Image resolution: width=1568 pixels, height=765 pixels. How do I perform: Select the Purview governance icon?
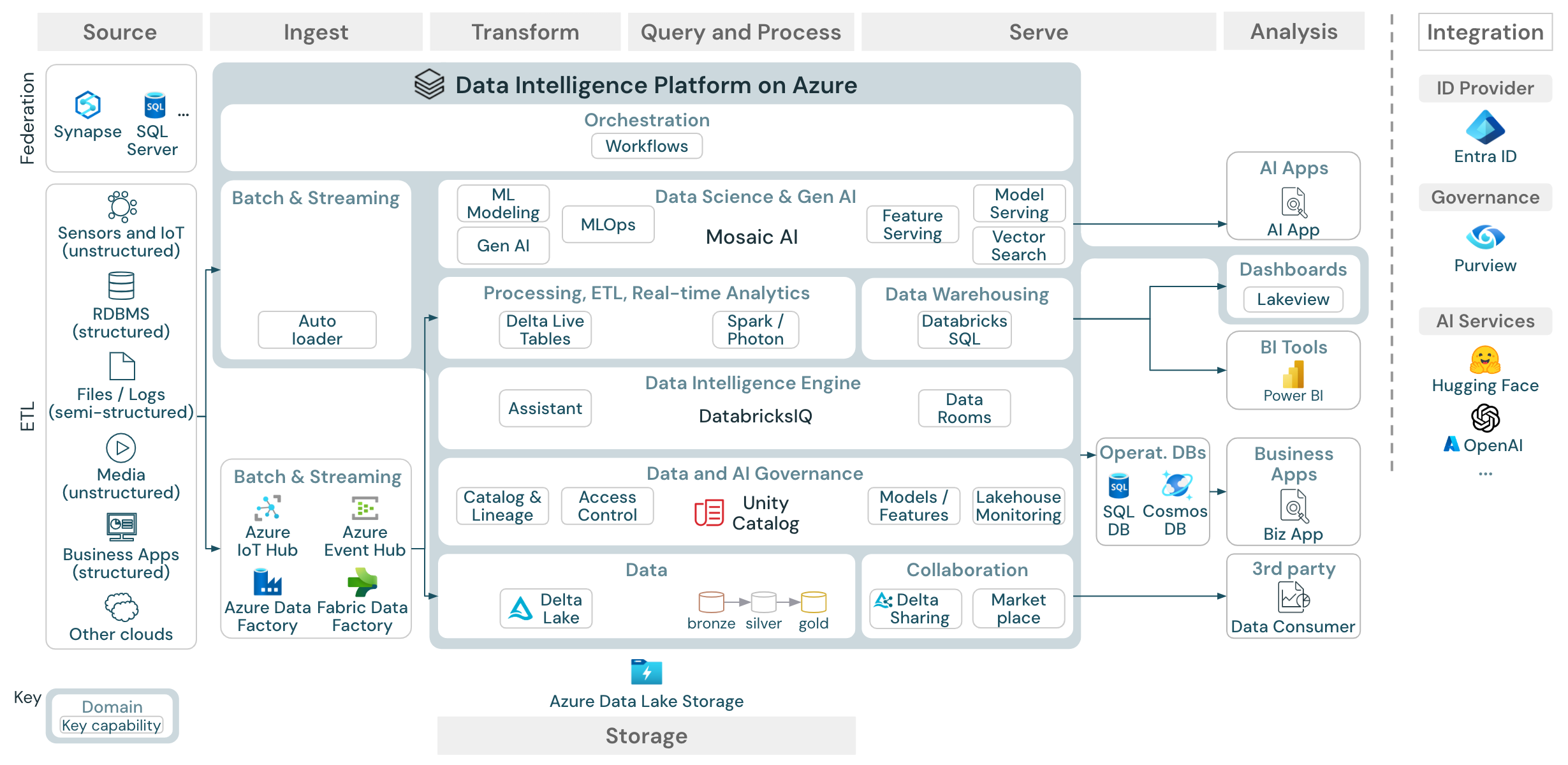click(1485, 237)
